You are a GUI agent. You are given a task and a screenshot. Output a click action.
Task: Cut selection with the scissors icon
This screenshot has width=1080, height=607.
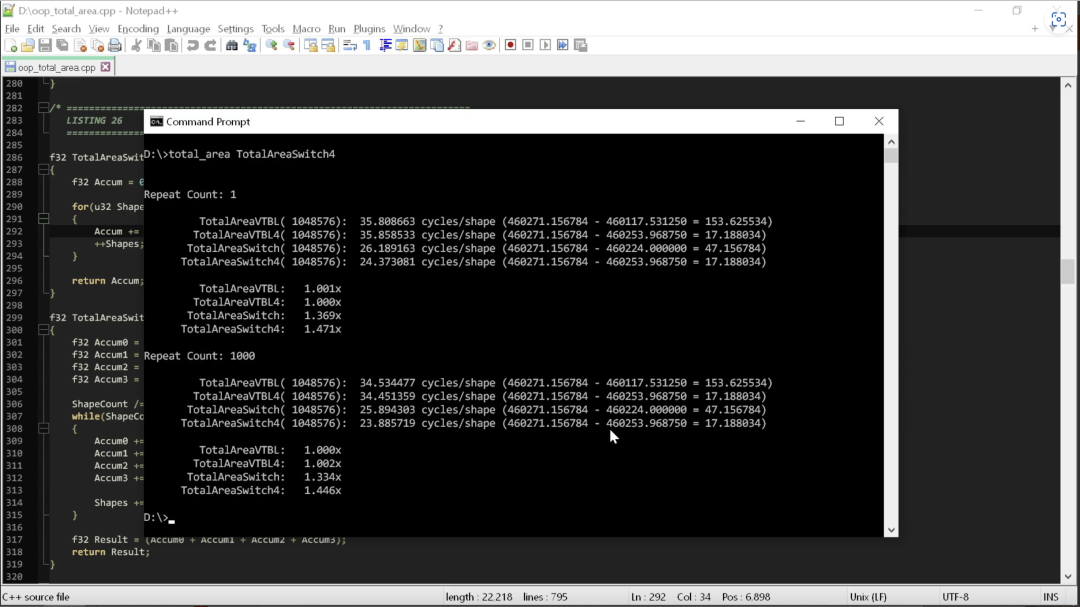[136, 45]
